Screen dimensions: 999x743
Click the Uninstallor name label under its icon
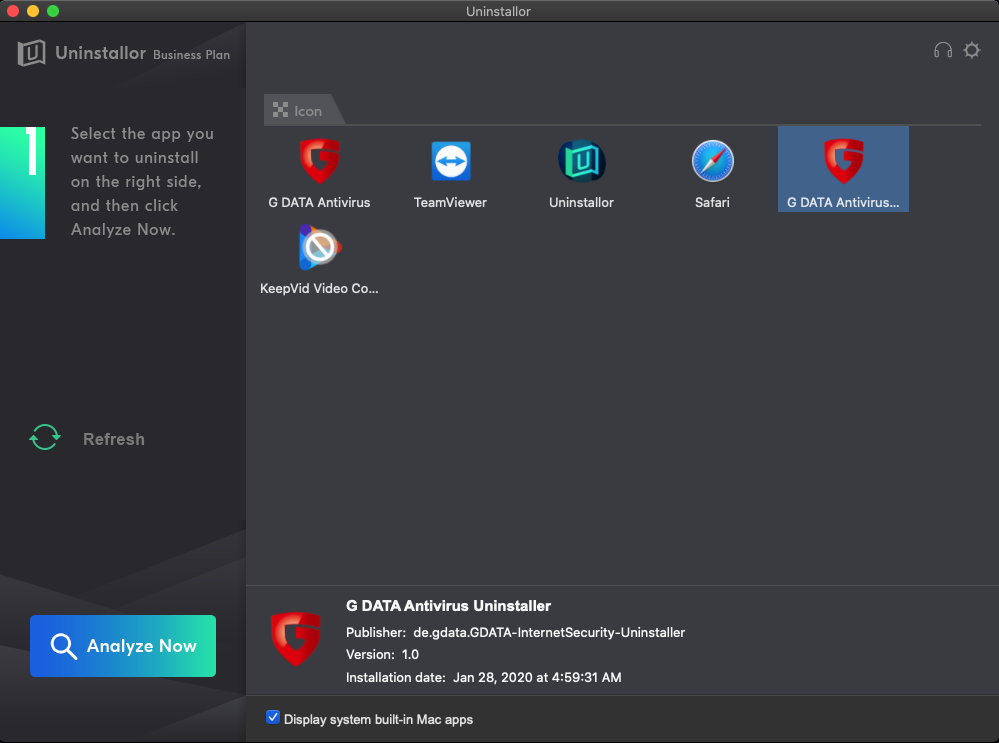click(x=582, y=203)
